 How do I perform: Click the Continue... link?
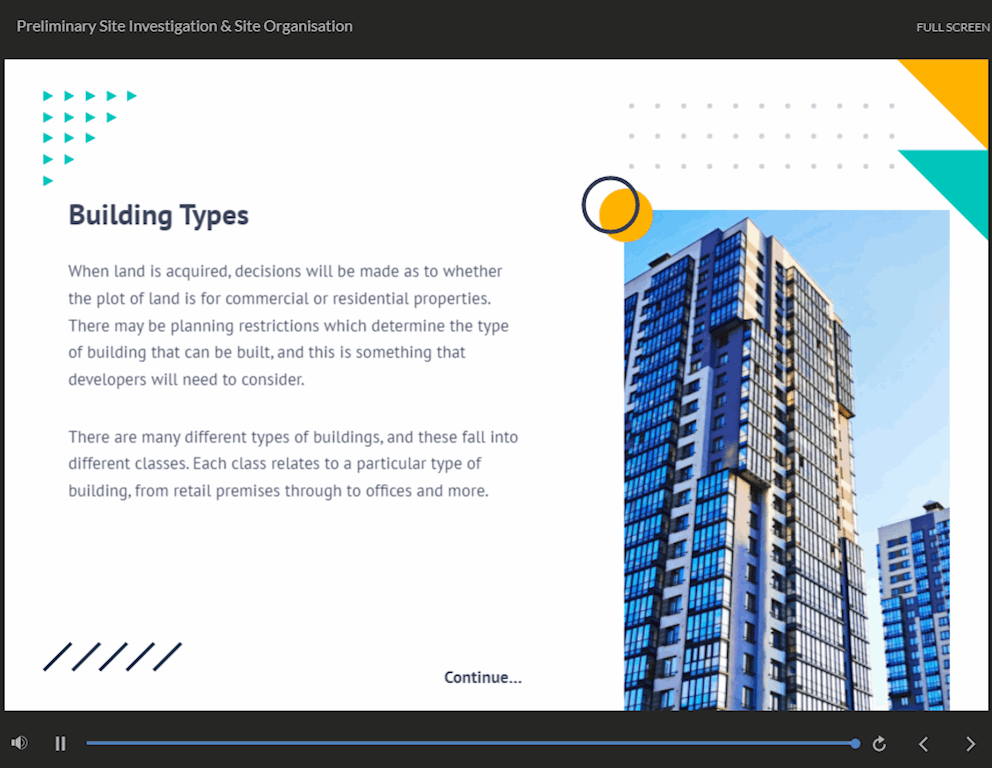coord(483,678)
